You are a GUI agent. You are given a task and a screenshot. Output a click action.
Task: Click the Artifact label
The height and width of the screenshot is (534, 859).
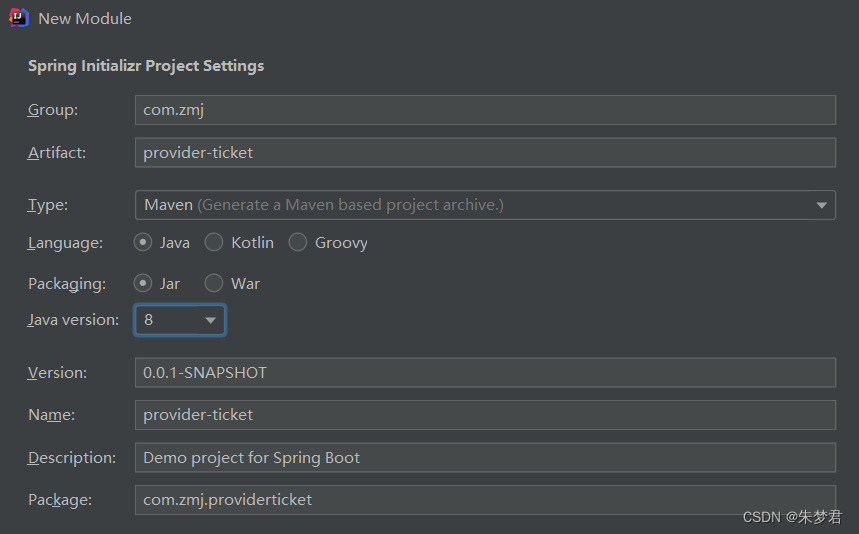tap(57, 152)
